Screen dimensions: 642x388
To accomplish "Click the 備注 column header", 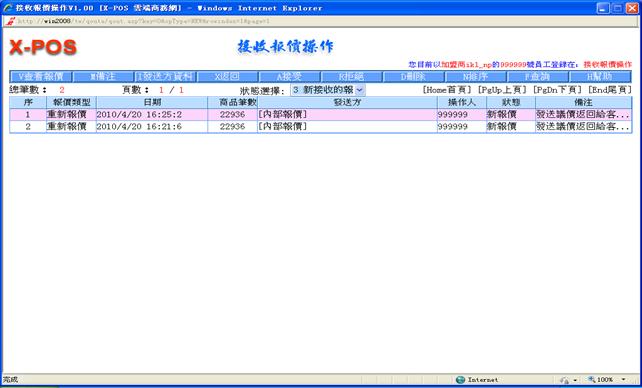I will click(x=583, y=102).
